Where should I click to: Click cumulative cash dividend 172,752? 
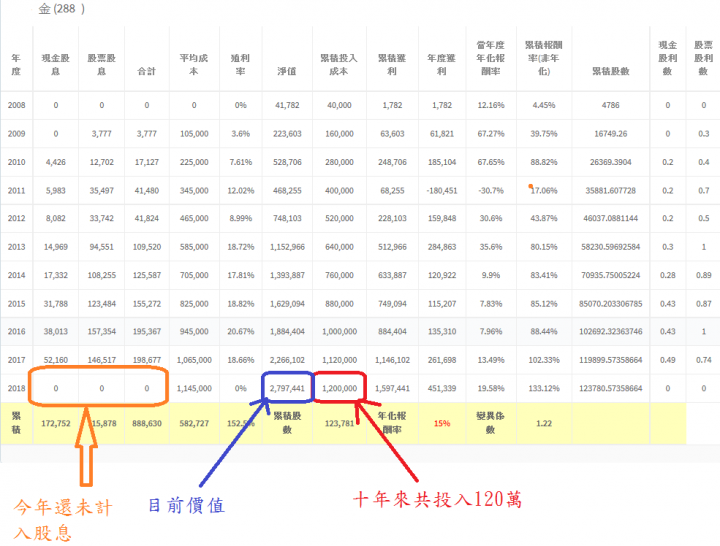(56, 423)
